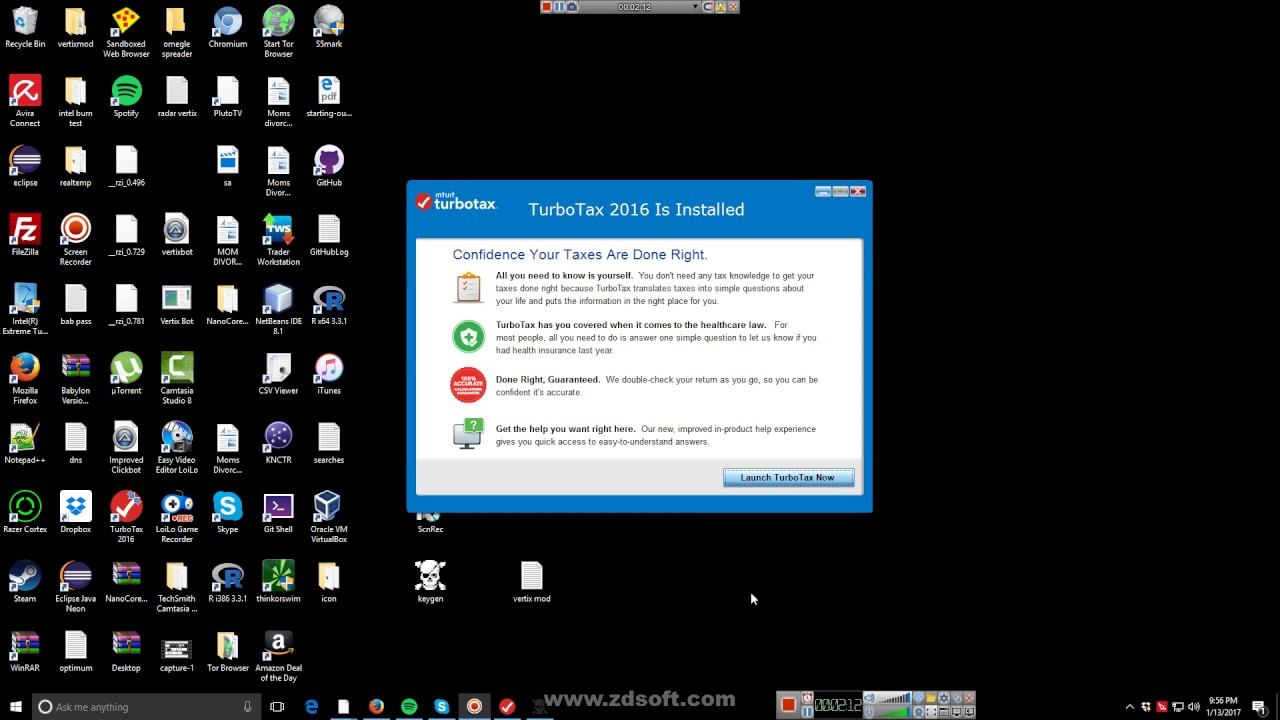Select the Notepad++ desktop icon
1280x720 pixels.
pos(25,443)
